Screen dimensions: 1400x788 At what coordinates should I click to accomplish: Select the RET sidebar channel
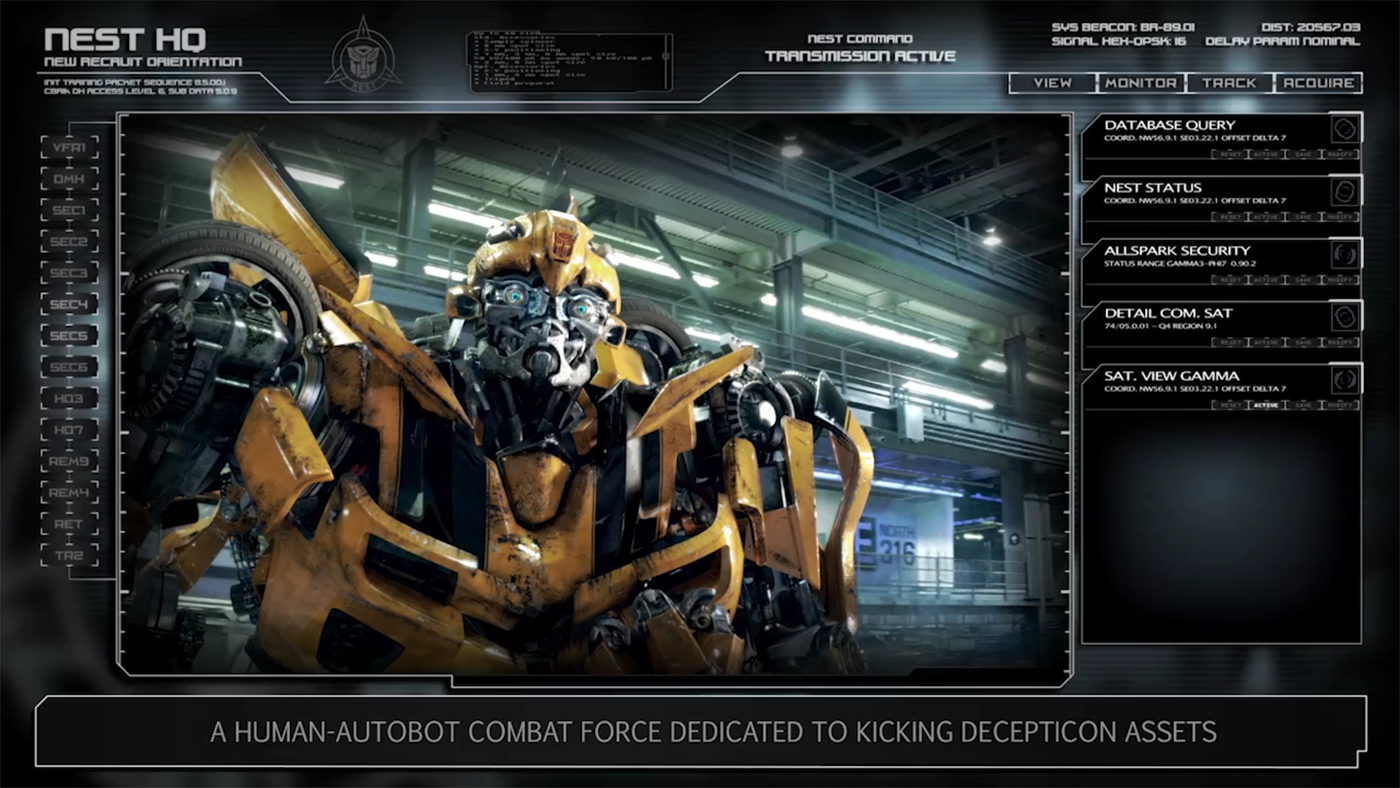pyautogui.click(x=69, y=524)
